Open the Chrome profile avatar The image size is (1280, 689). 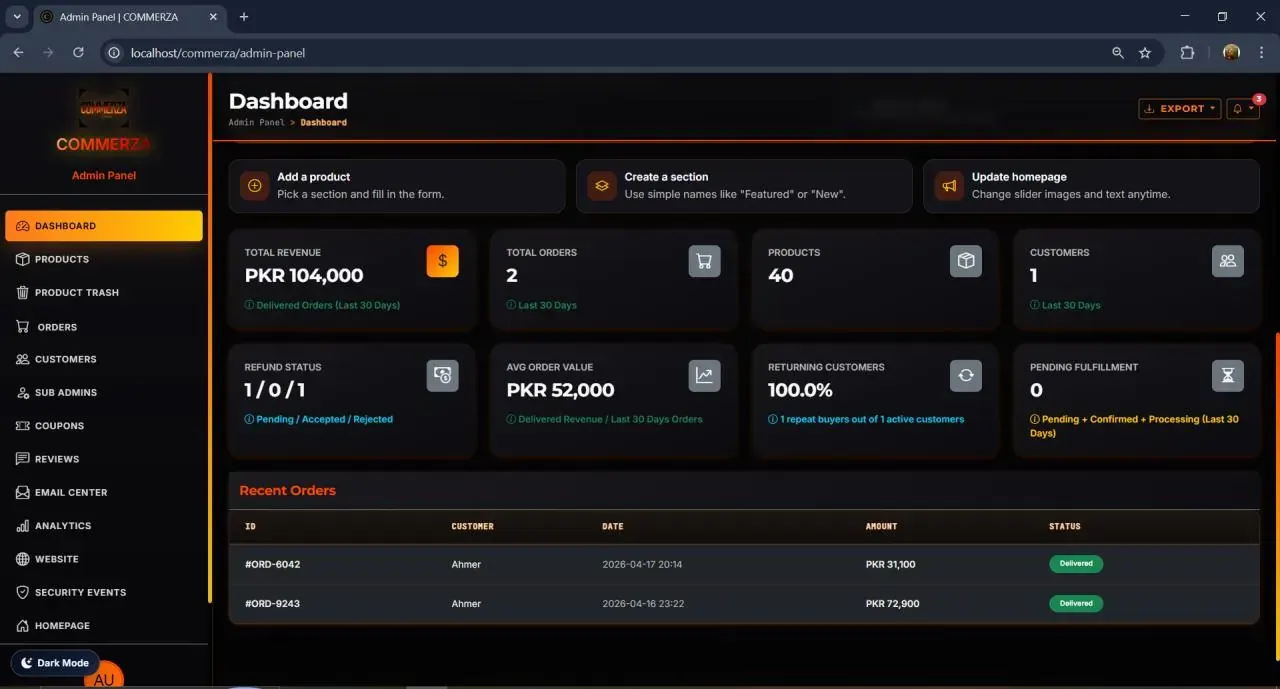pos(1231,53)
